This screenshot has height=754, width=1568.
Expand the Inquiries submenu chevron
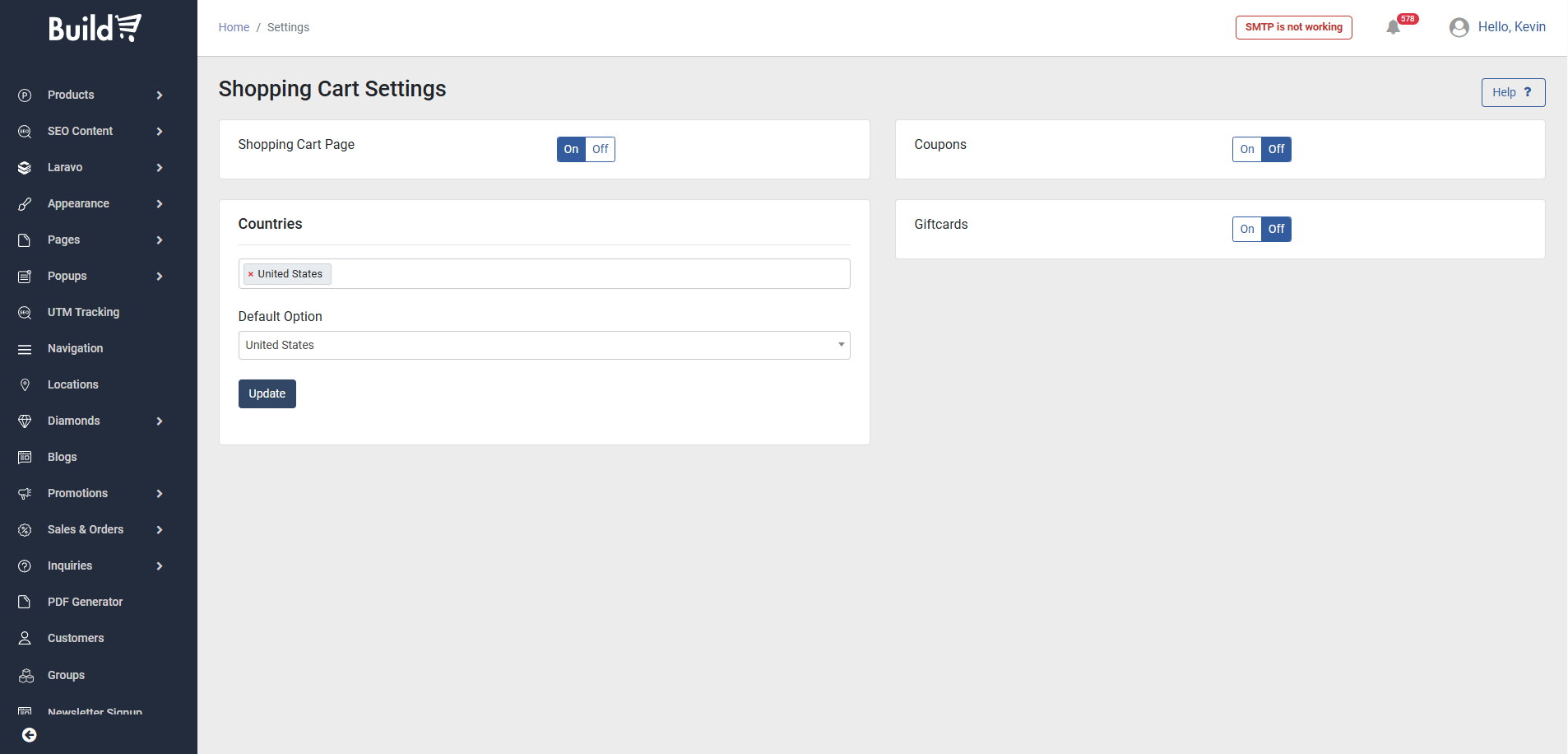pyautogui.click(x=160, y=566)
